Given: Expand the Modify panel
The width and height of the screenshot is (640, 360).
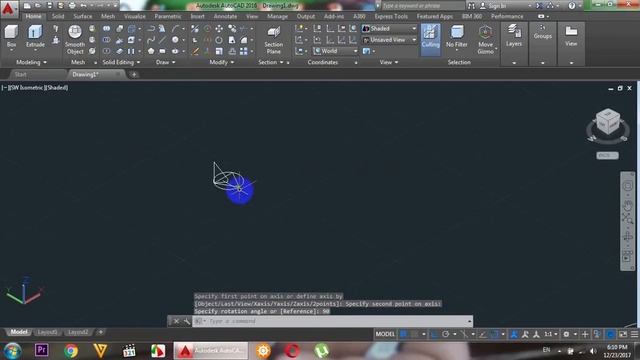Looking at the screenshot, I should [x=222, y=62].
